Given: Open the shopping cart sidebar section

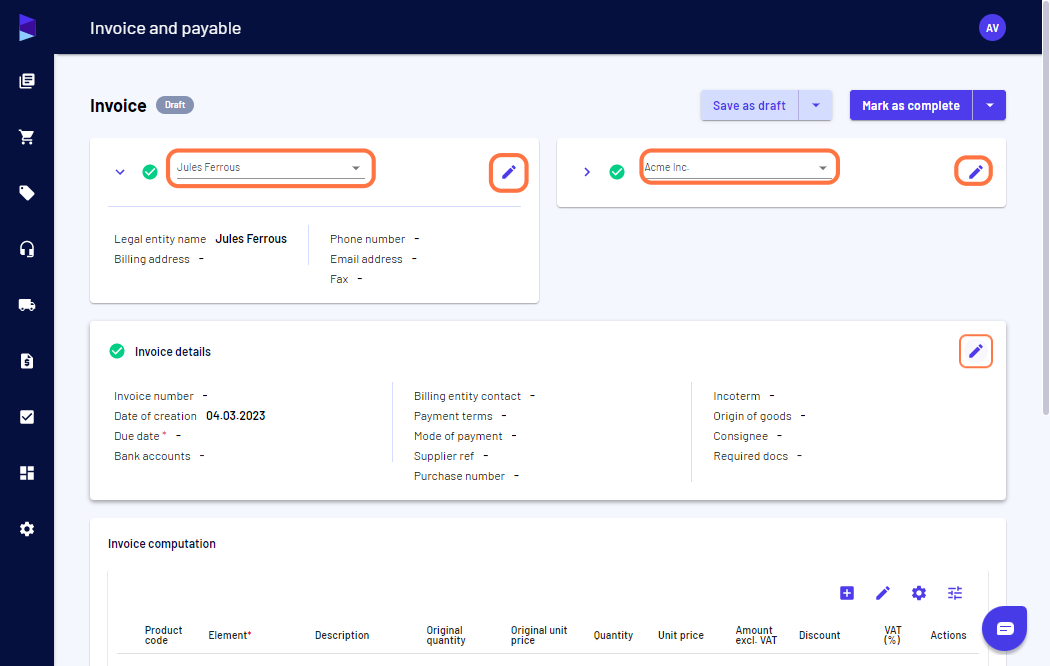Looking at the screenshot, I should click(x=27, y=137).
